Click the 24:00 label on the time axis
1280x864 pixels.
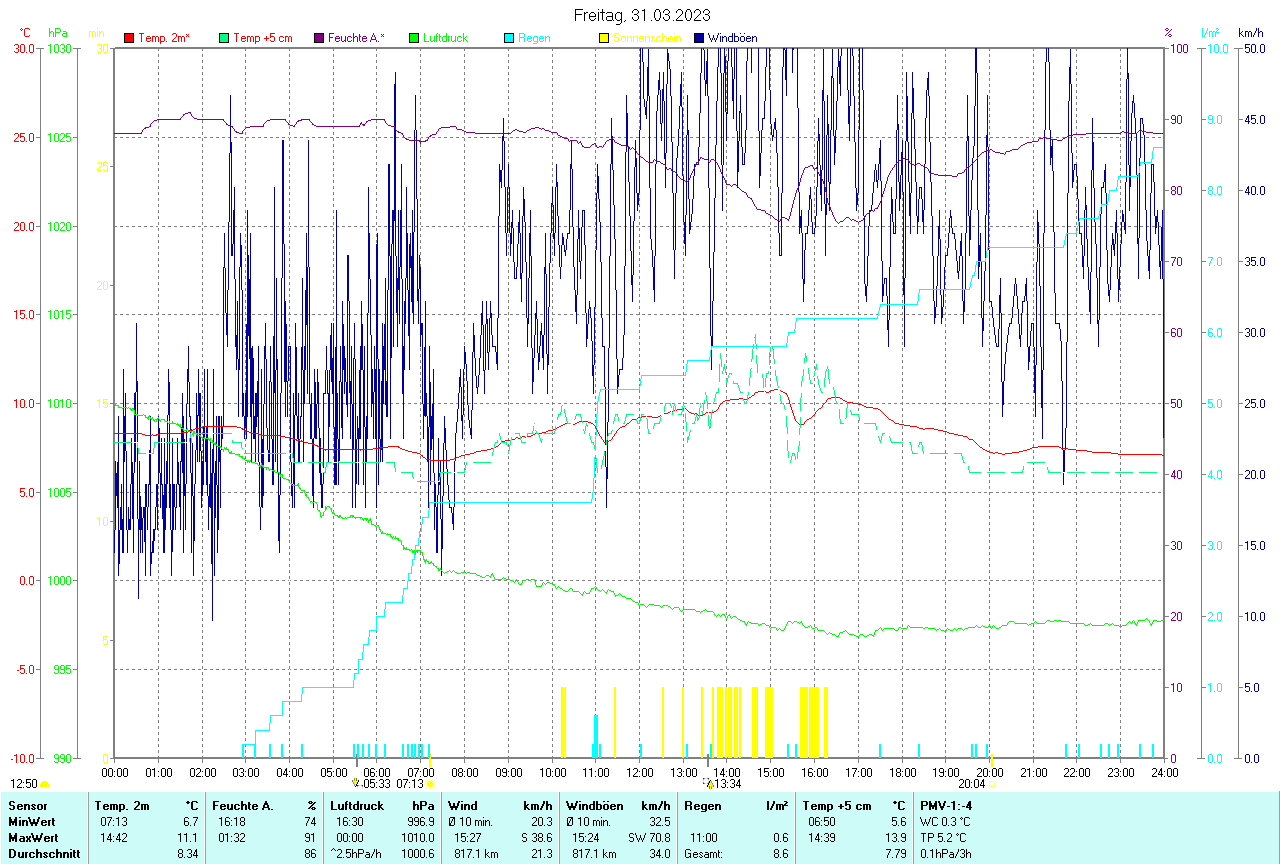click(x=1164, y=773)
